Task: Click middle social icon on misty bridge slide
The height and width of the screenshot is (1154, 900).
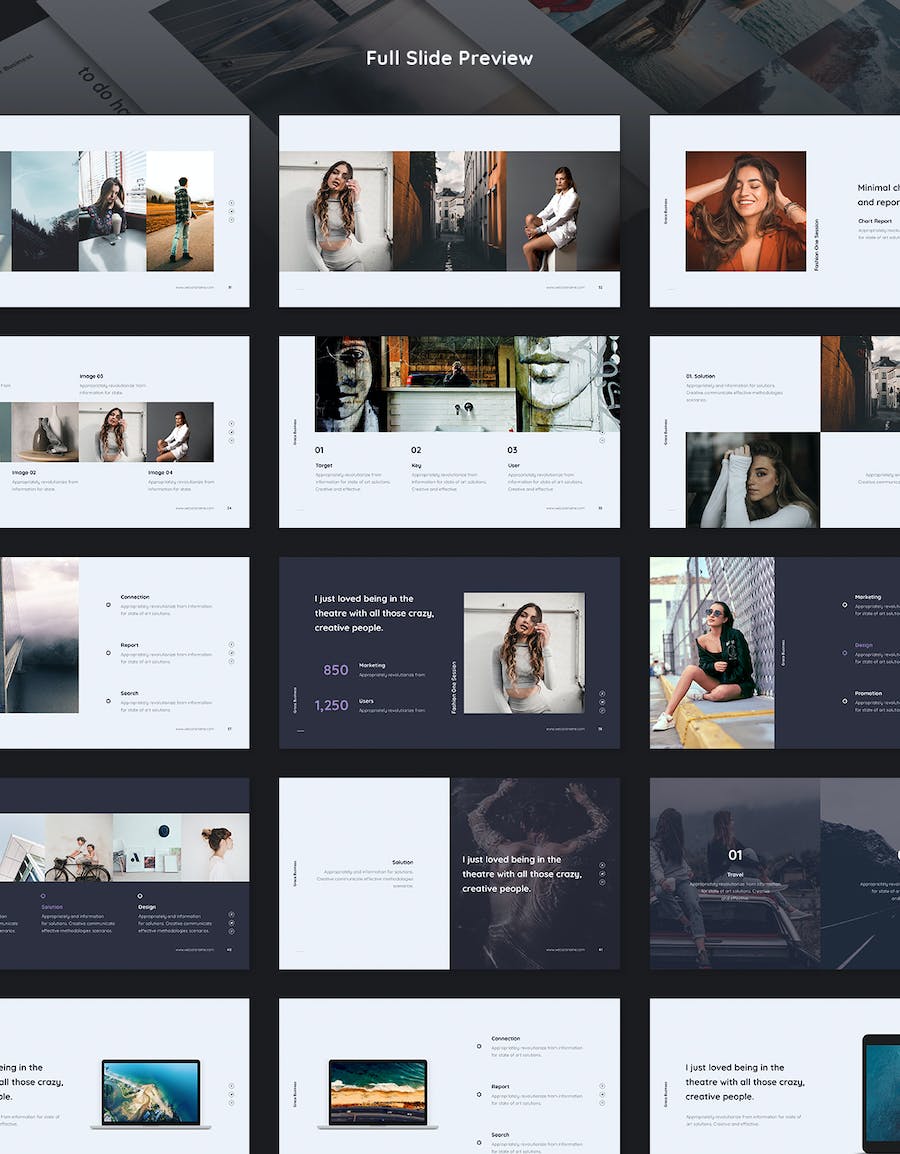Action: click(231, 653)
